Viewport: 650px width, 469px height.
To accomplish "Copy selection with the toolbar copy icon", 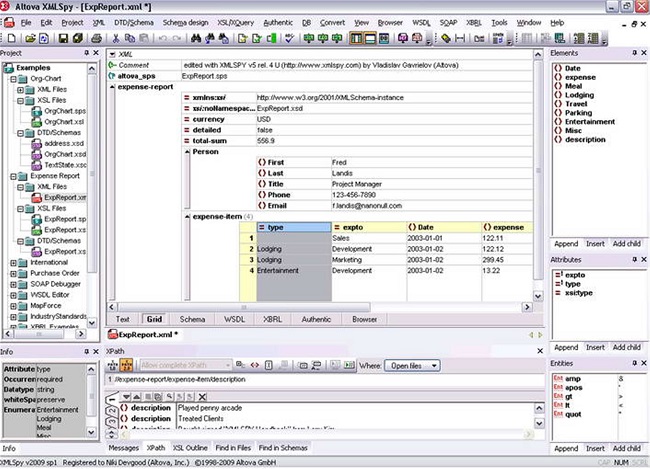I will click(130, 39).
